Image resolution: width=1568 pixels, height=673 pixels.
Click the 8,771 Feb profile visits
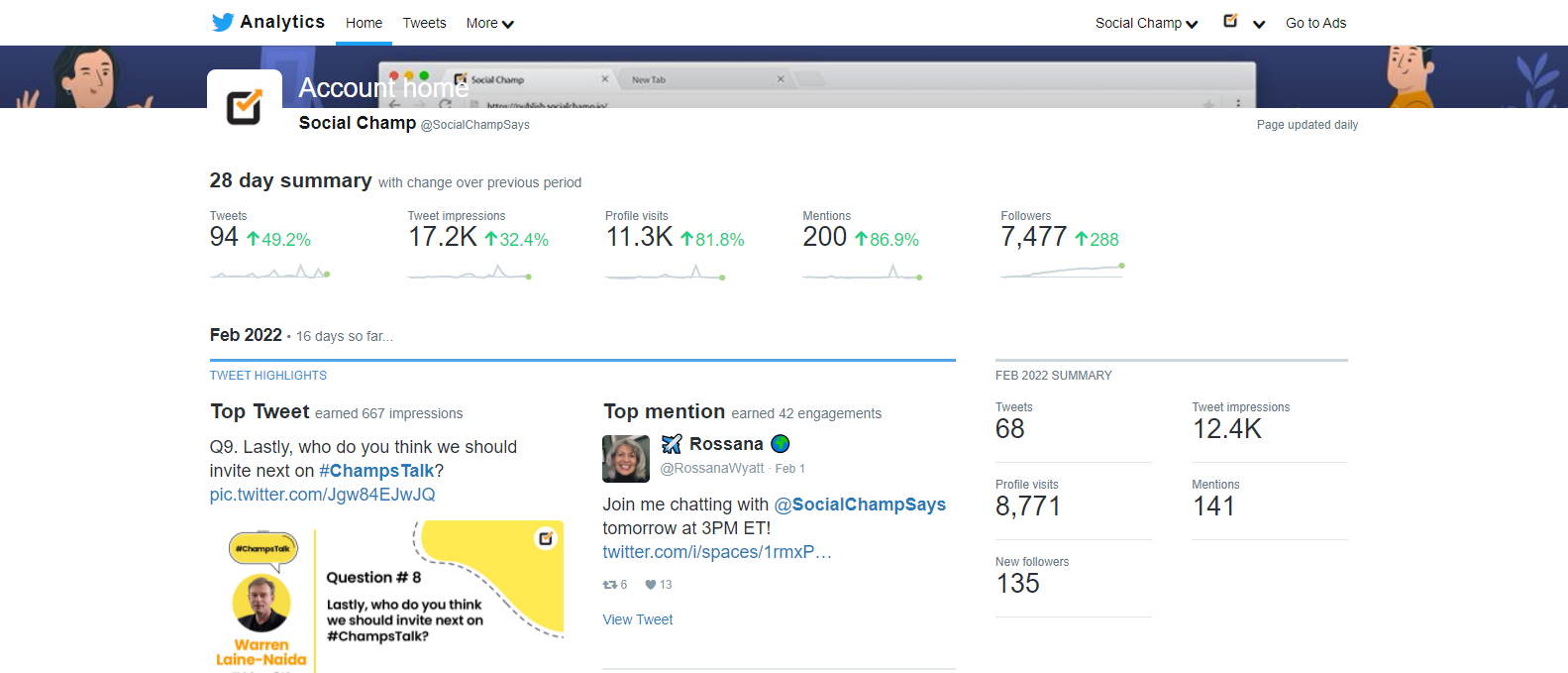(1028, 506)
